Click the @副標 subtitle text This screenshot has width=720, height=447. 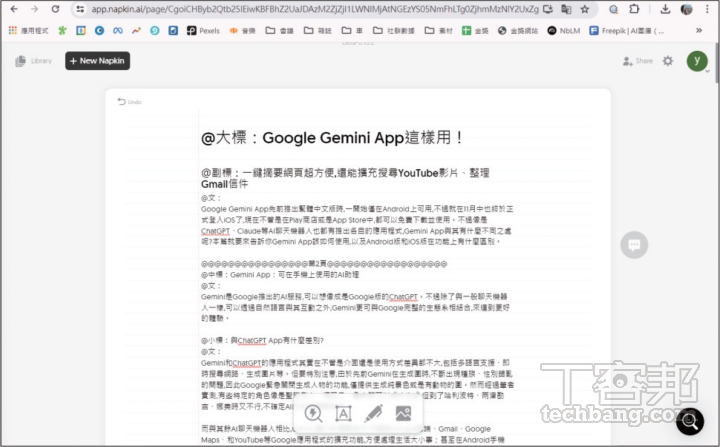(345, 178)
